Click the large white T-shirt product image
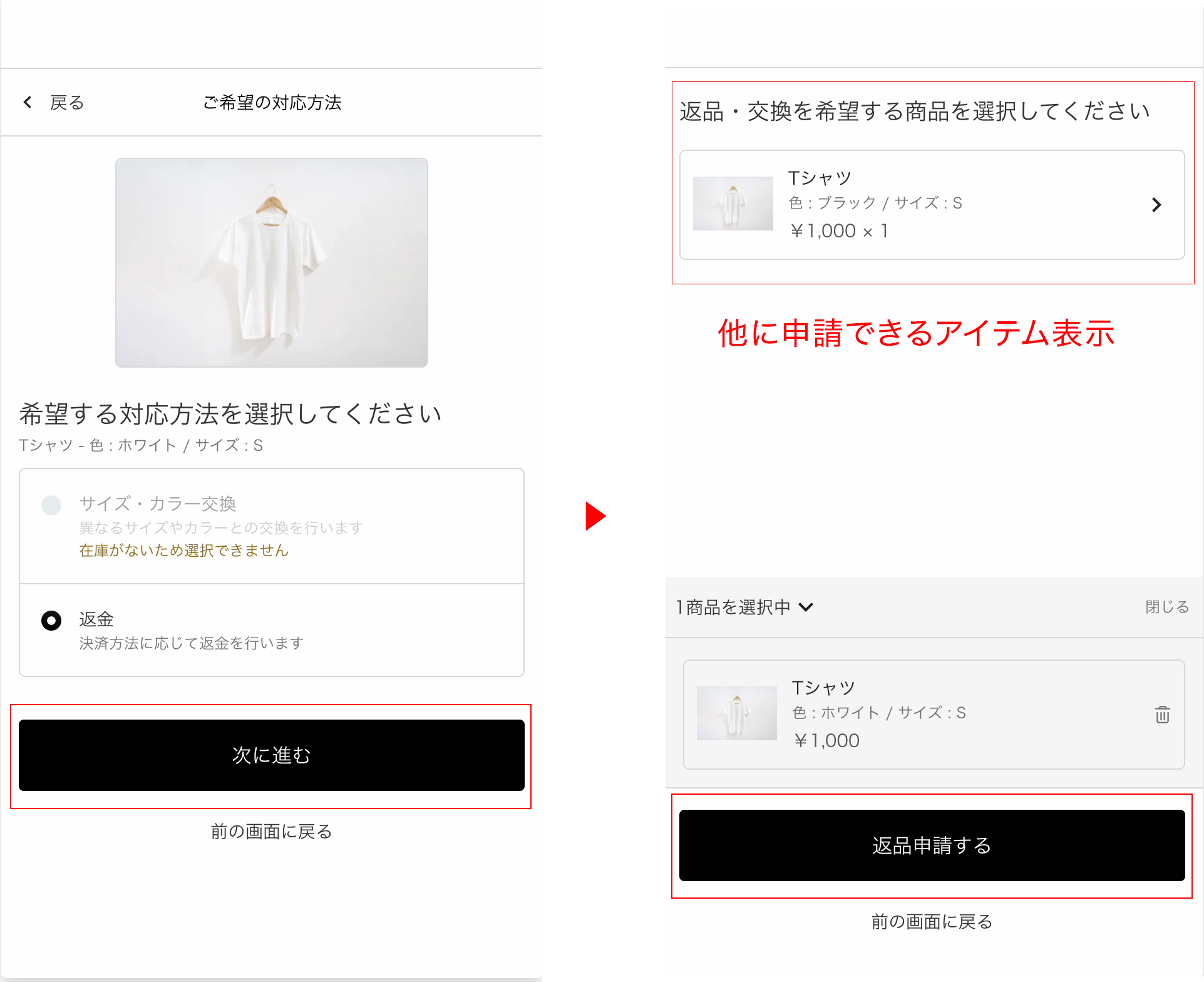 tap(271, 262)
